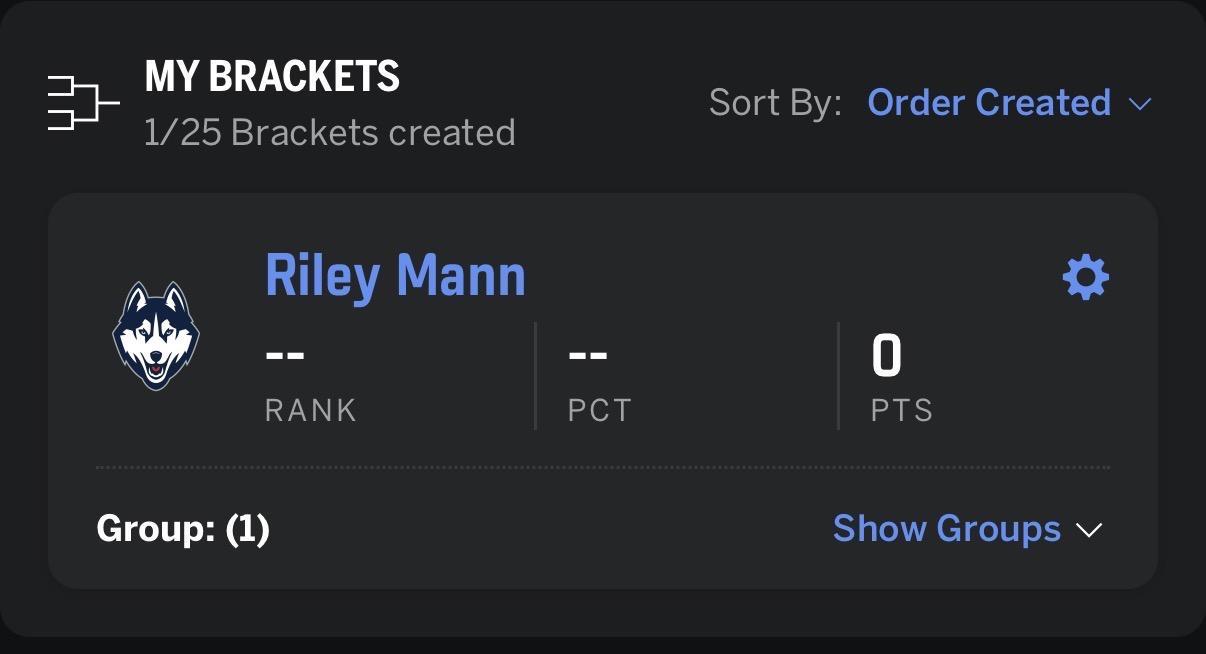The height and width of the screenshot is (654, 1206).
Task: Click the PTS label text
Action: 901,410
